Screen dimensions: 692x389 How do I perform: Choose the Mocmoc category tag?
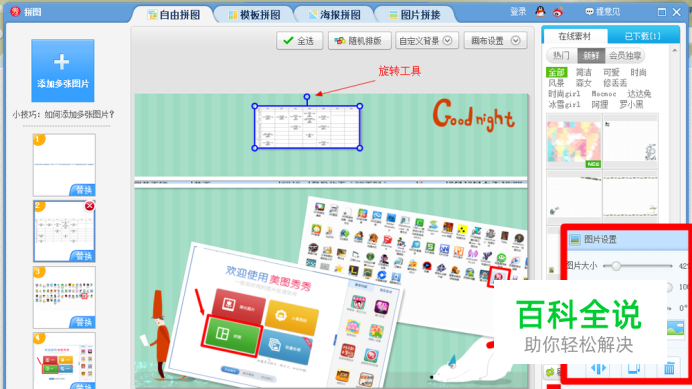604,94
